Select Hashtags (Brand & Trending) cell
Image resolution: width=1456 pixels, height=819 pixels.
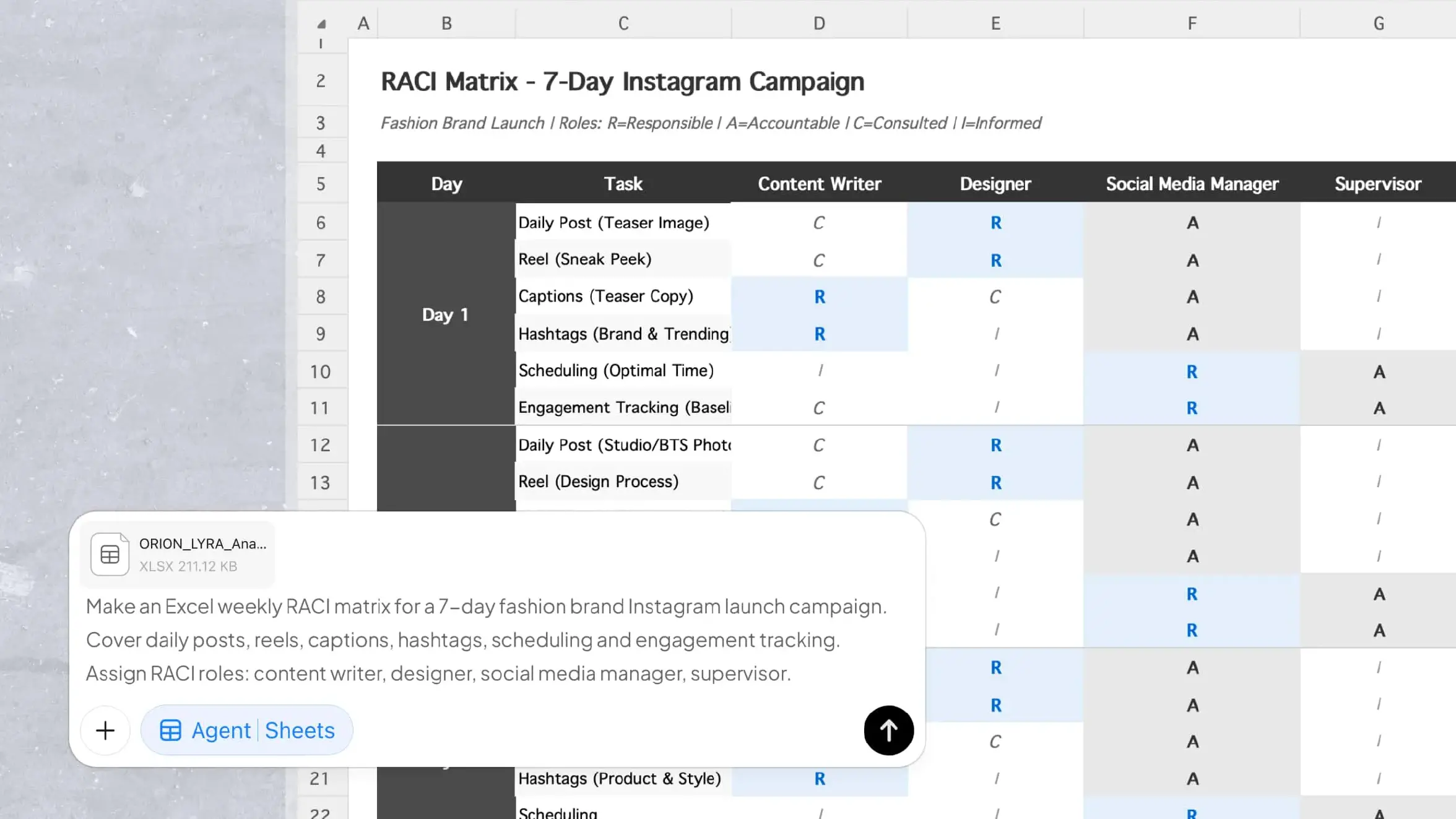click(623, 334)
